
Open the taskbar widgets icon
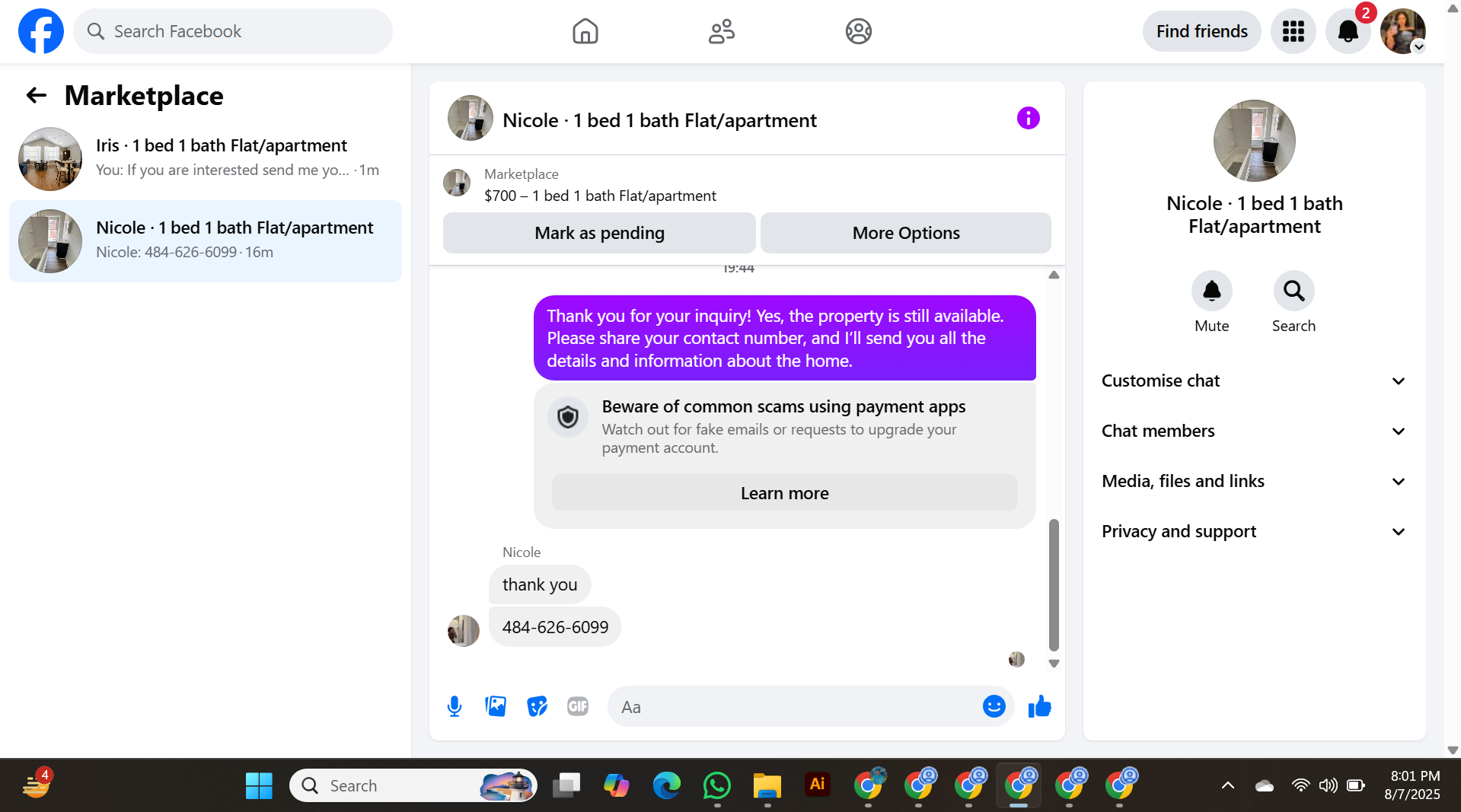coord(36,785)
